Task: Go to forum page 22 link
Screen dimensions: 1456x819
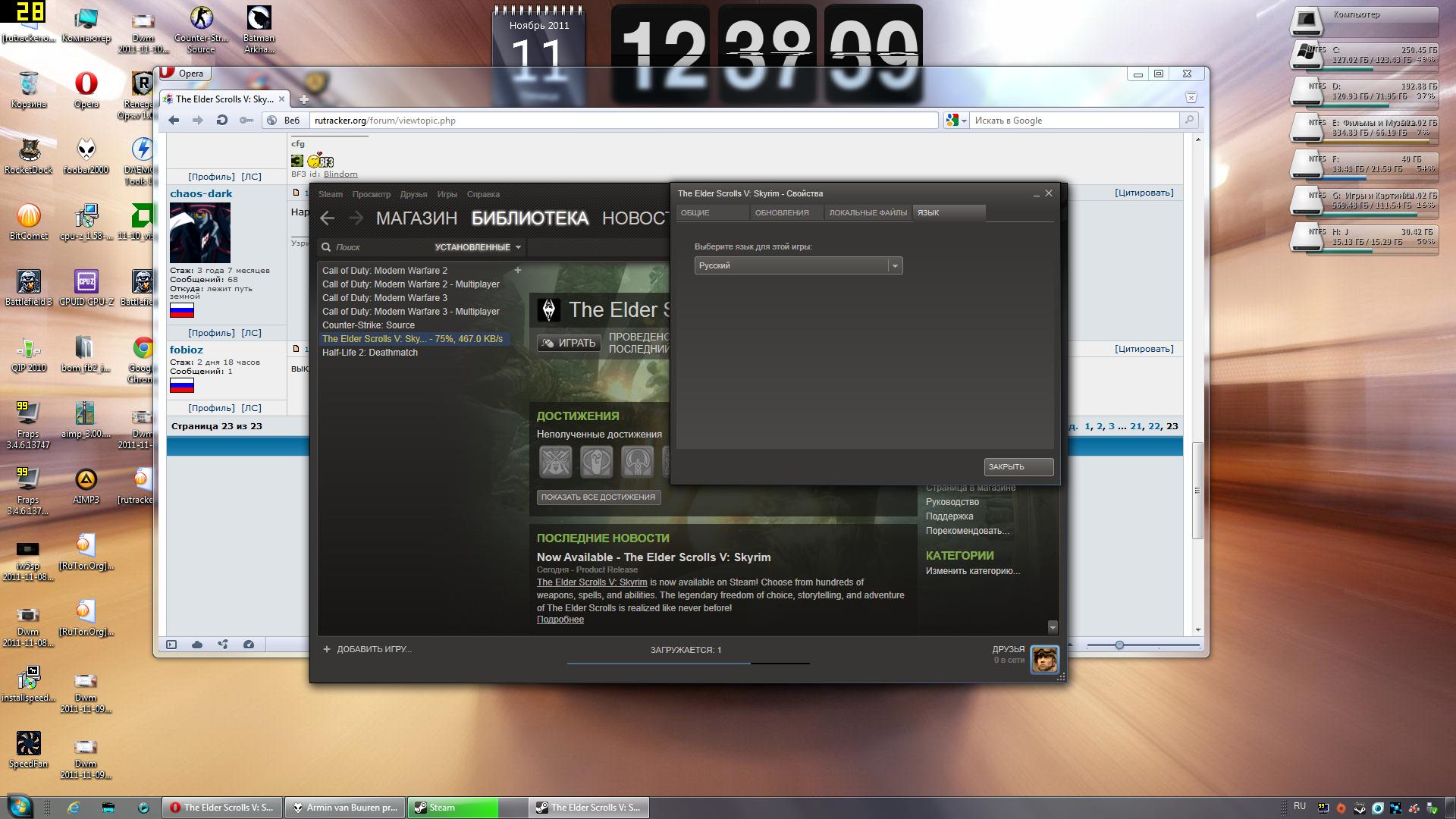Action: (1154, 426)
